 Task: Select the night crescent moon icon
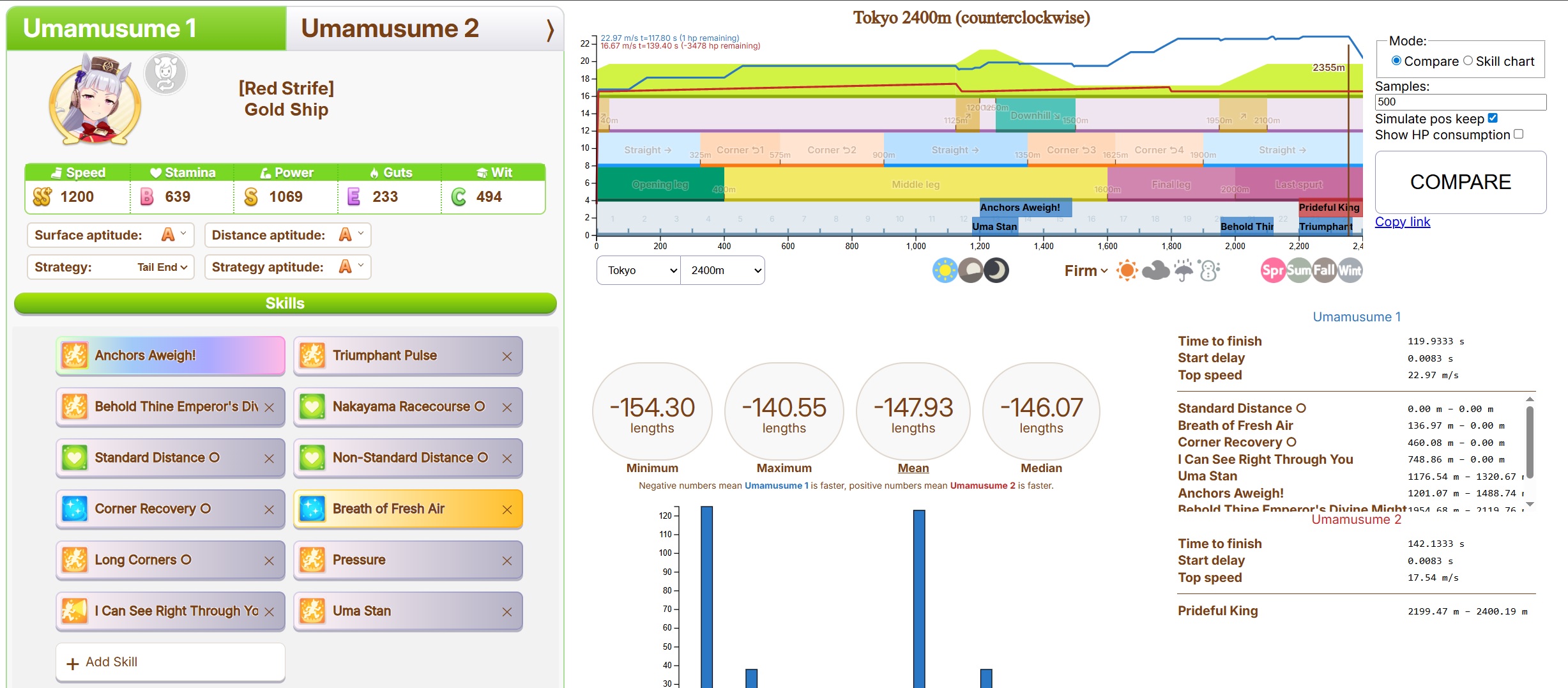pos(996,270)
